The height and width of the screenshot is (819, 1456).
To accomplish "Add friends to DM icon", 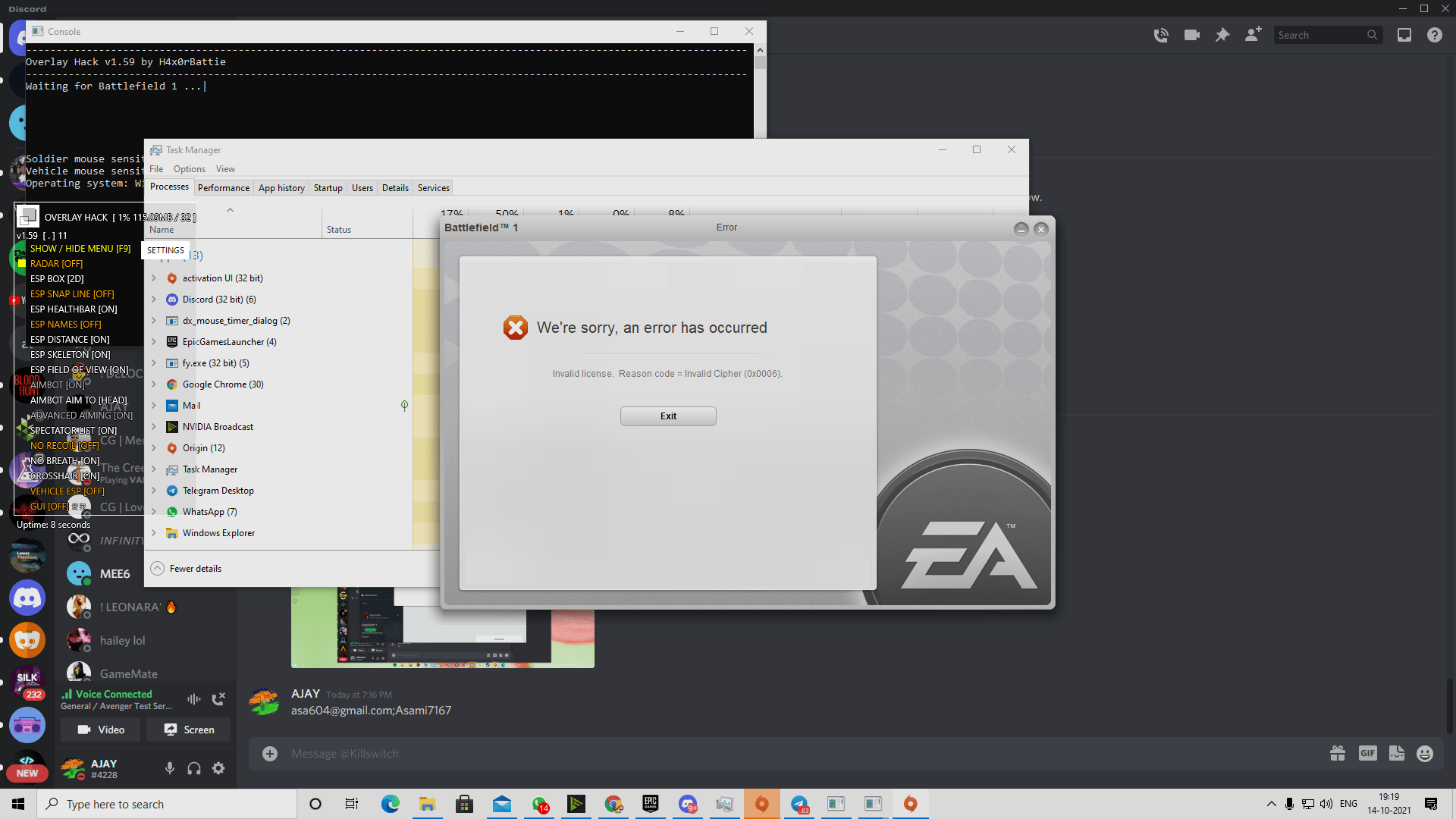I will pos(1253,35).
